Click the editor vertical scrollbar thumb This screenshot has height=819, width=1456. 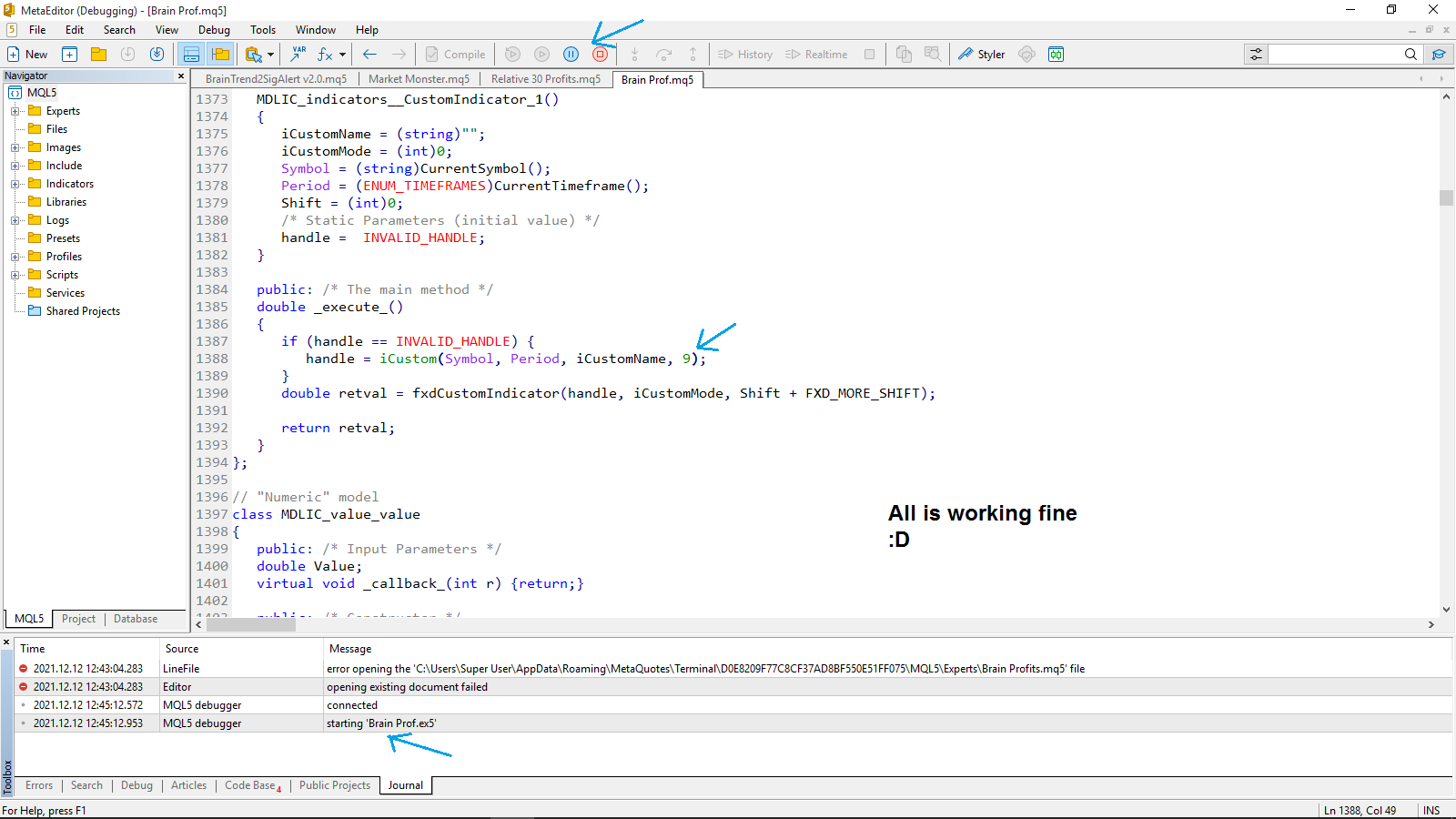point(1446,197)
